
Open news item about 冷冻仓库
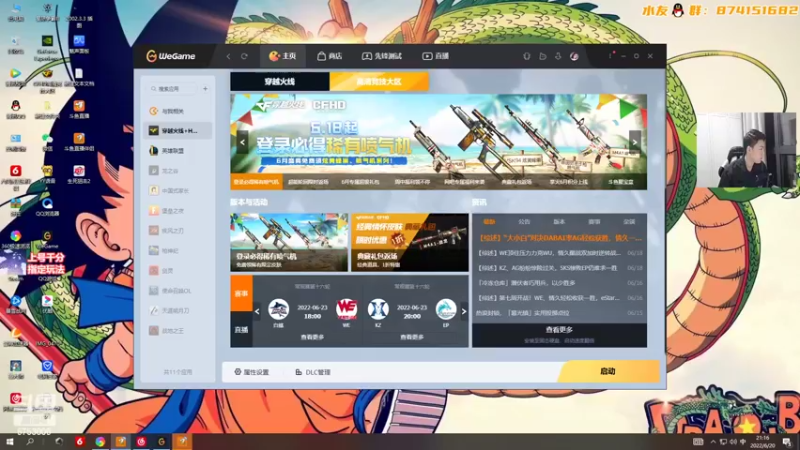560,283
